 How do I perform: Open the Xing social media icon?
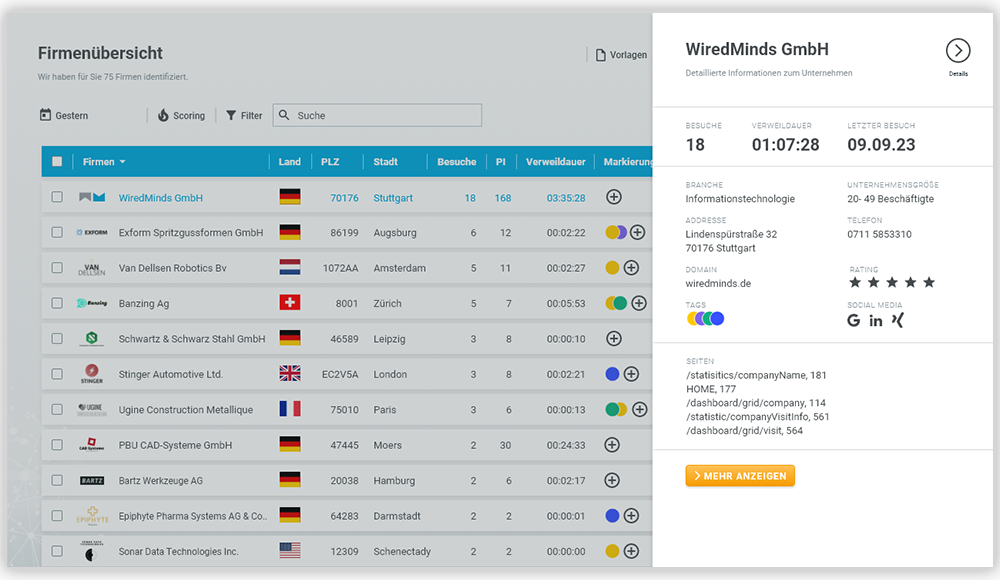point(897,320)
